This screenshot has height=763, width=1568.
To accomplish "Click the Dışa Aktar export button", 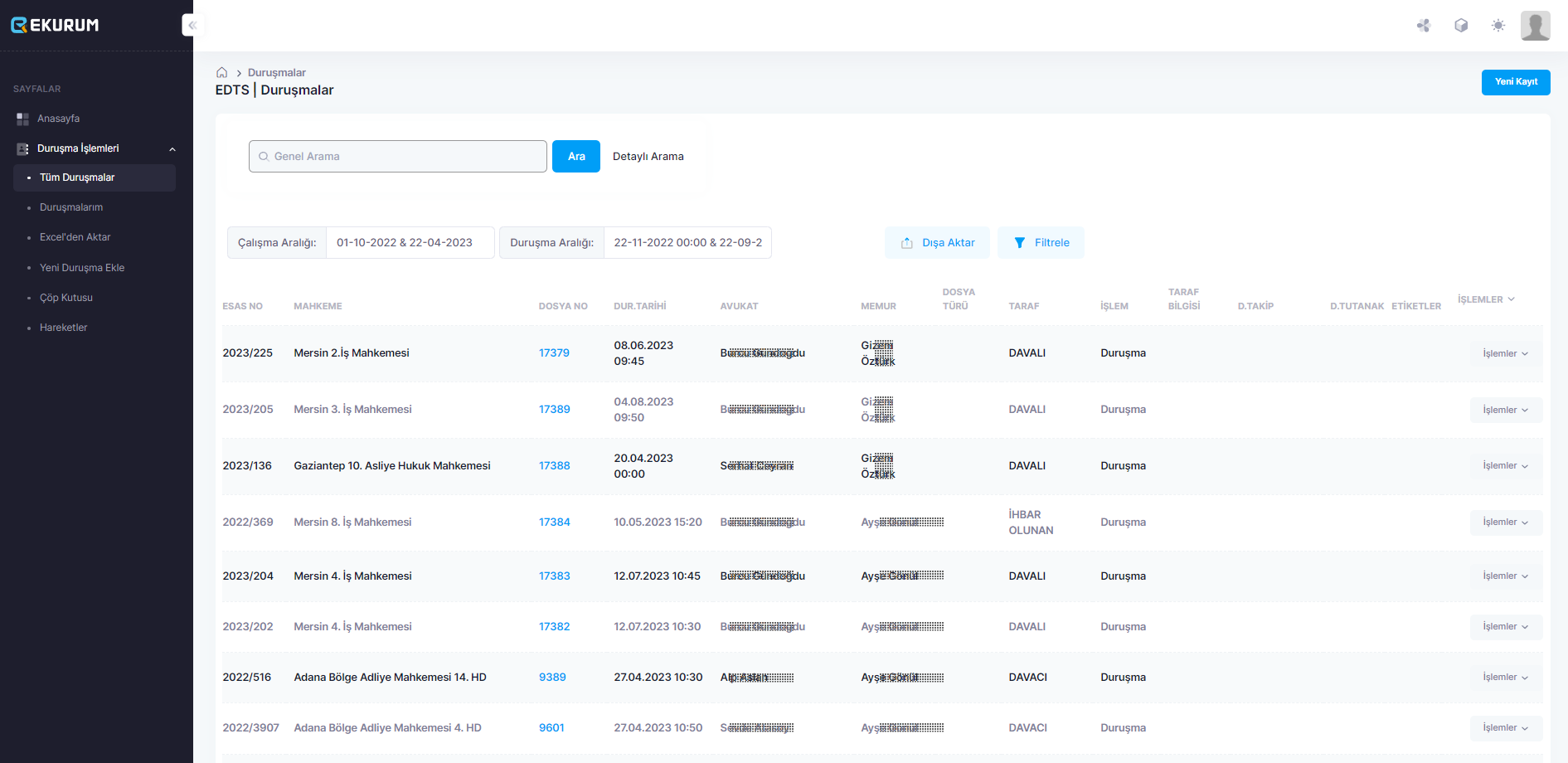I will point(937,243).
